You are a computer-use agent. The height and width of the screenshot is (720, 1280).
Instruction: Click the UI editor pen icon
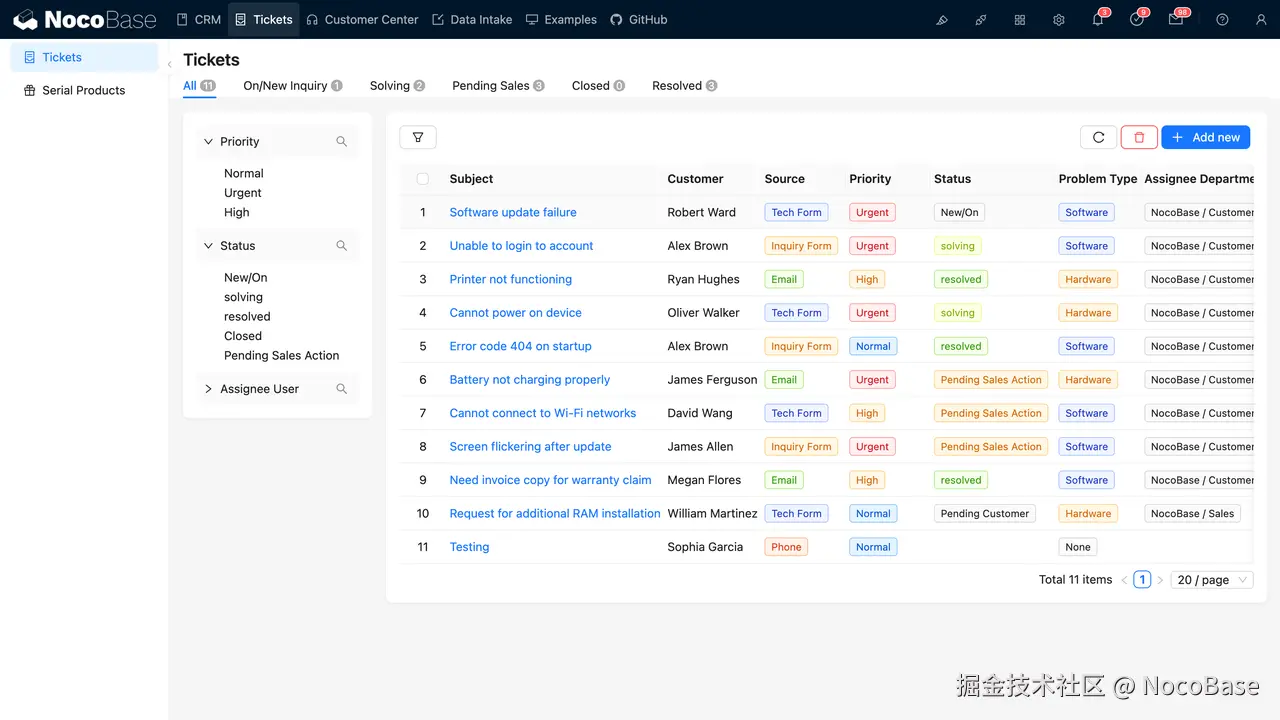[x=942, y=19]
